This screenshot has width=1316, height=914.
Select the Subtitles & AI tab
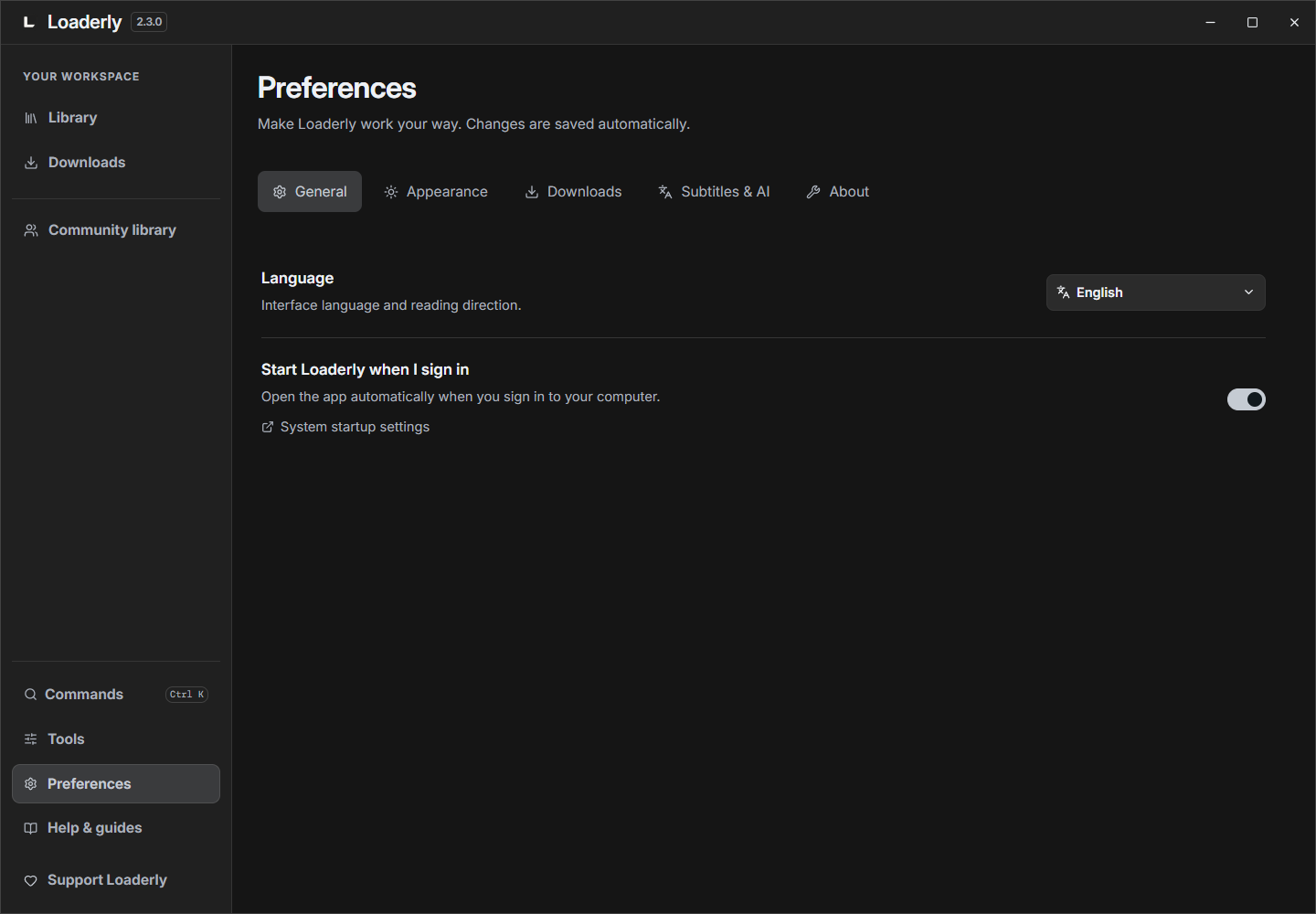click(x=714, y=192)
